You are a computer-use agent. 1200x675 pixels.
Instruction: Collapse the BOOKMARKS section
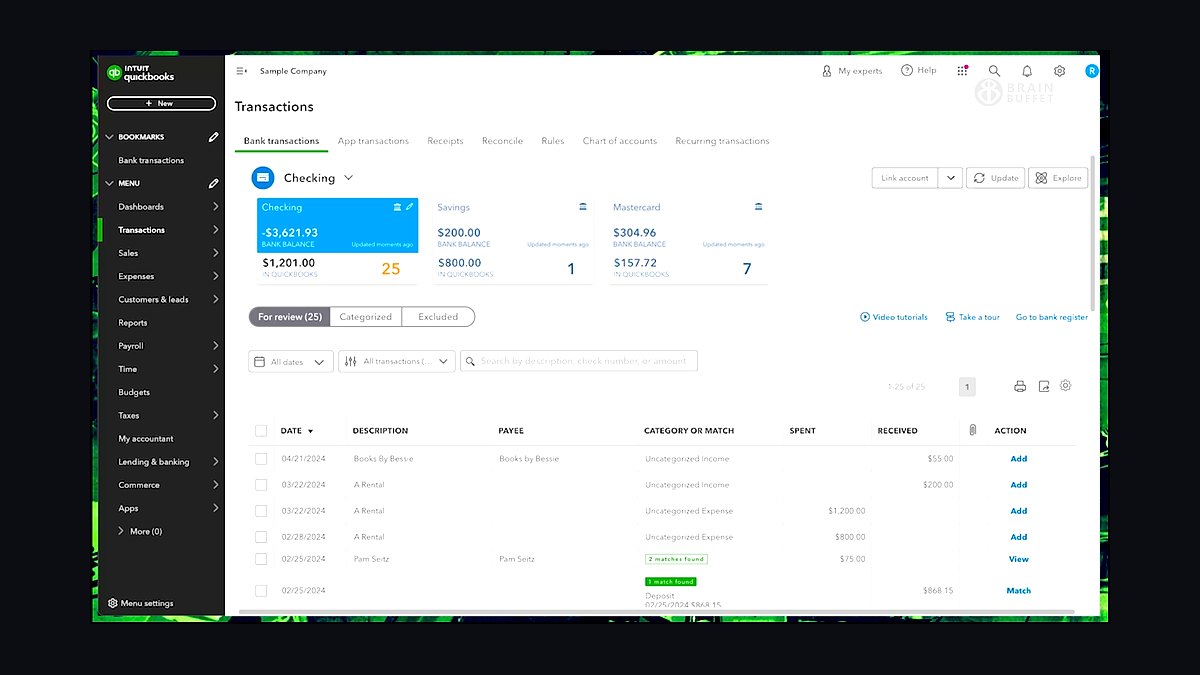pyautogui.click(x=109, y=137)
